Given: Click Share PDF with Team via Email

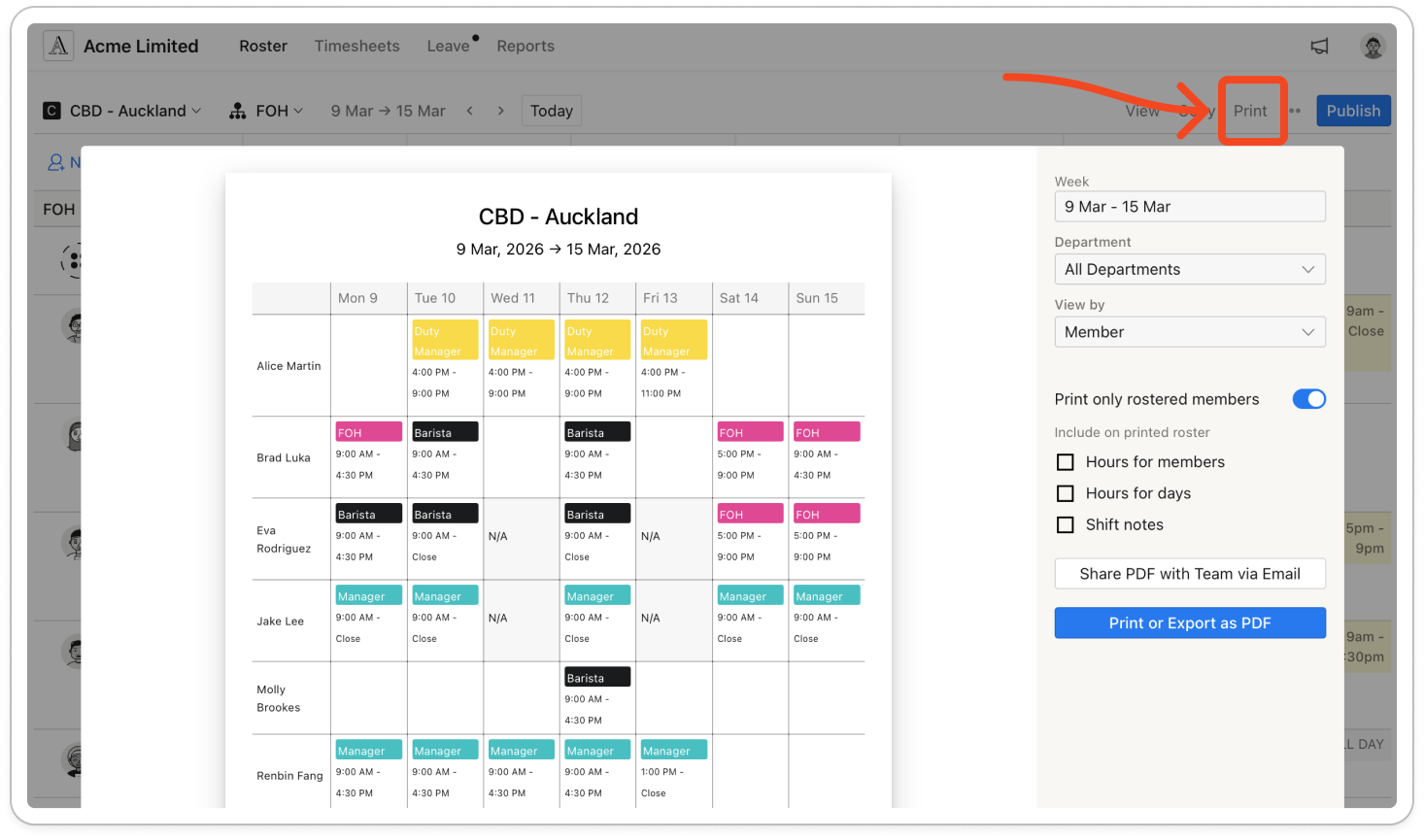Looking at the screenshot, I should [1190, 574].
